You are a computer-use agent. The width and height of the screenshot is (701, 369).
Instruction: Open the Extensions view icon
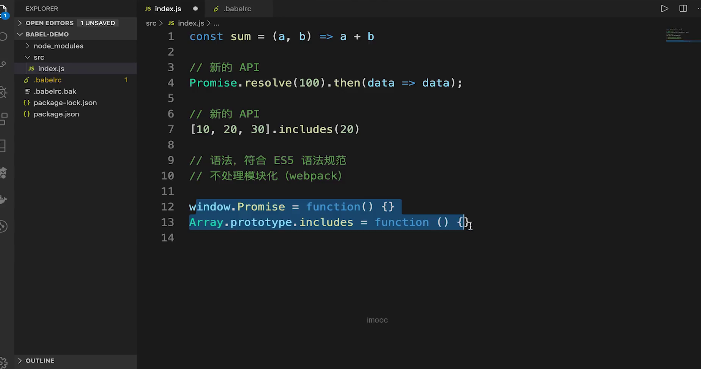4,119
